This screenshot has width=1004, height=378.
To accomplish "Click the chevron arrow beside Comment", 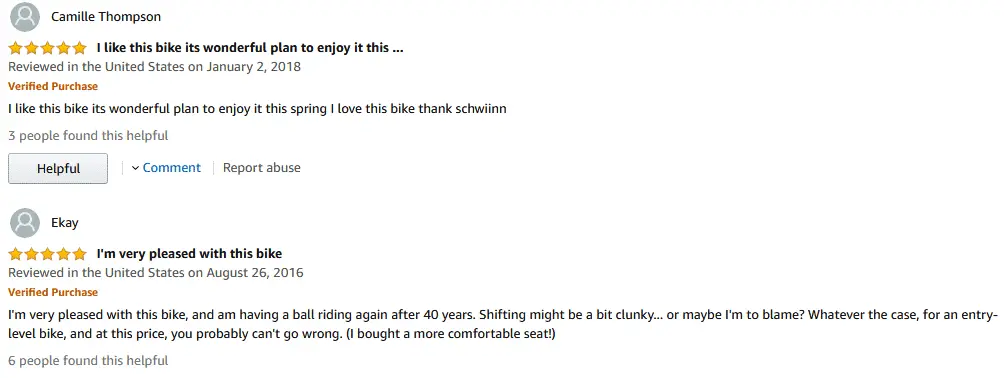I will click(135, 168).
